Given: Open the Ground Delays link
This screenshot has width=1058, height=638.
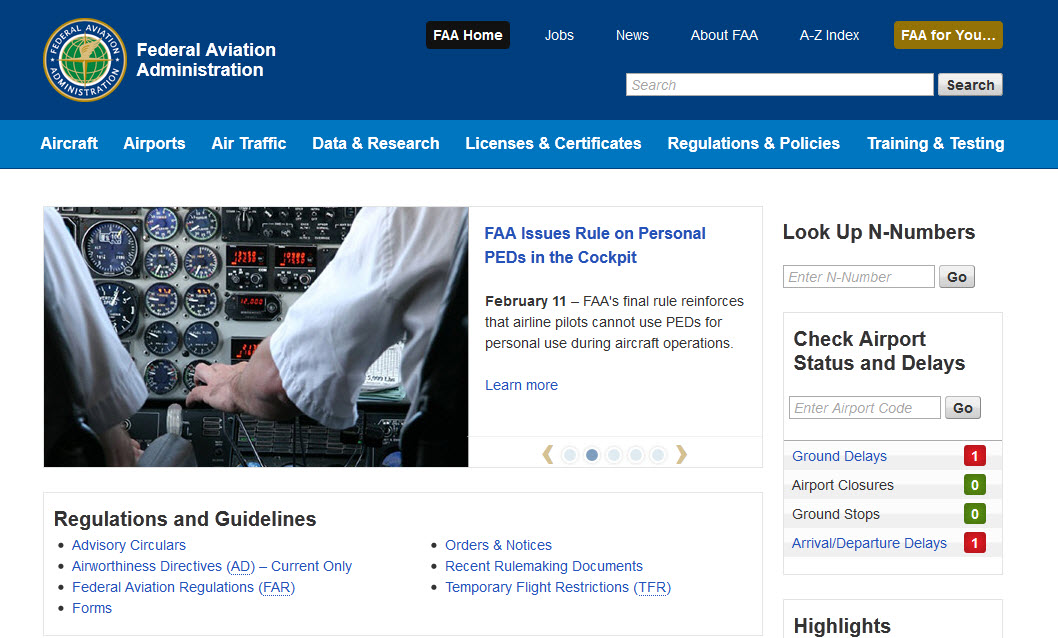Looking at the screenshot, I should (x=839, y=456).
